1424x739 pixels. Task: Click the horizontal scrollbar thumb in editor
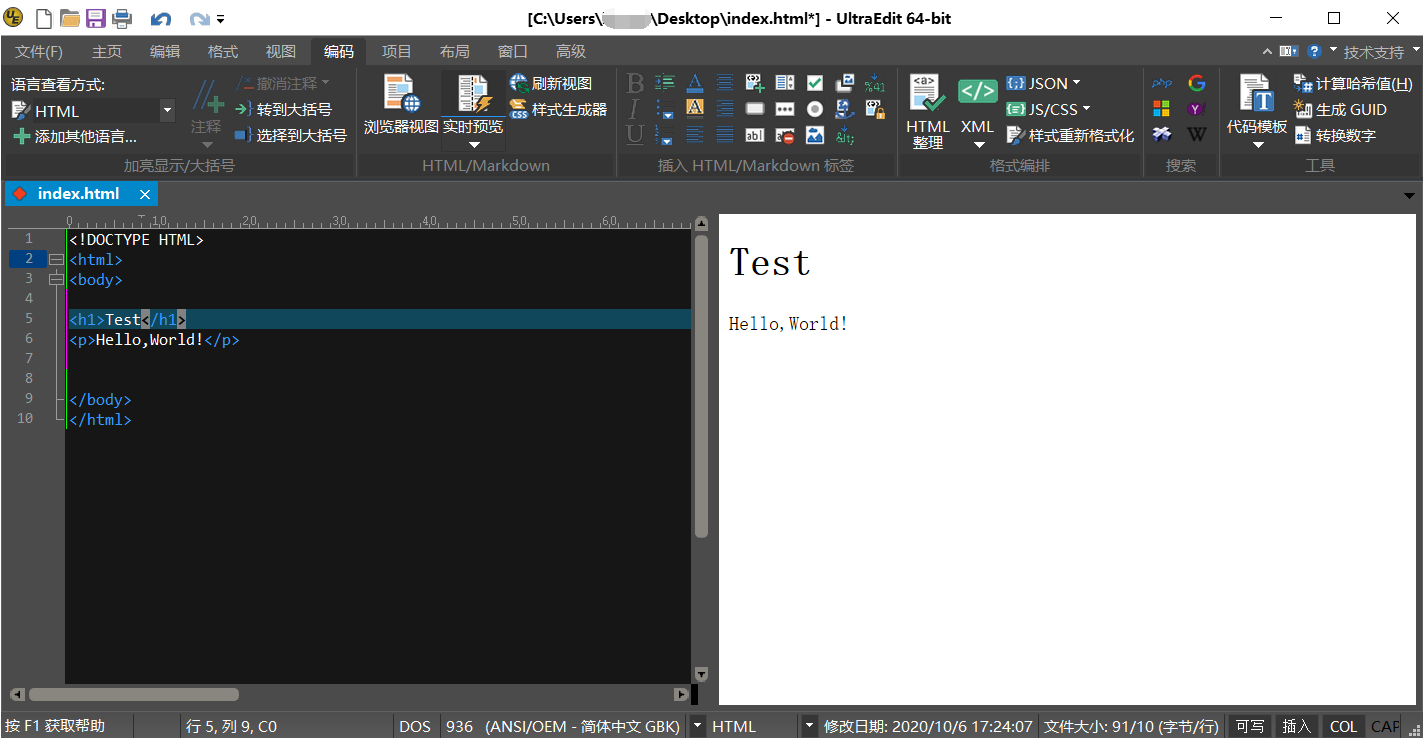[x=134, y=694]
